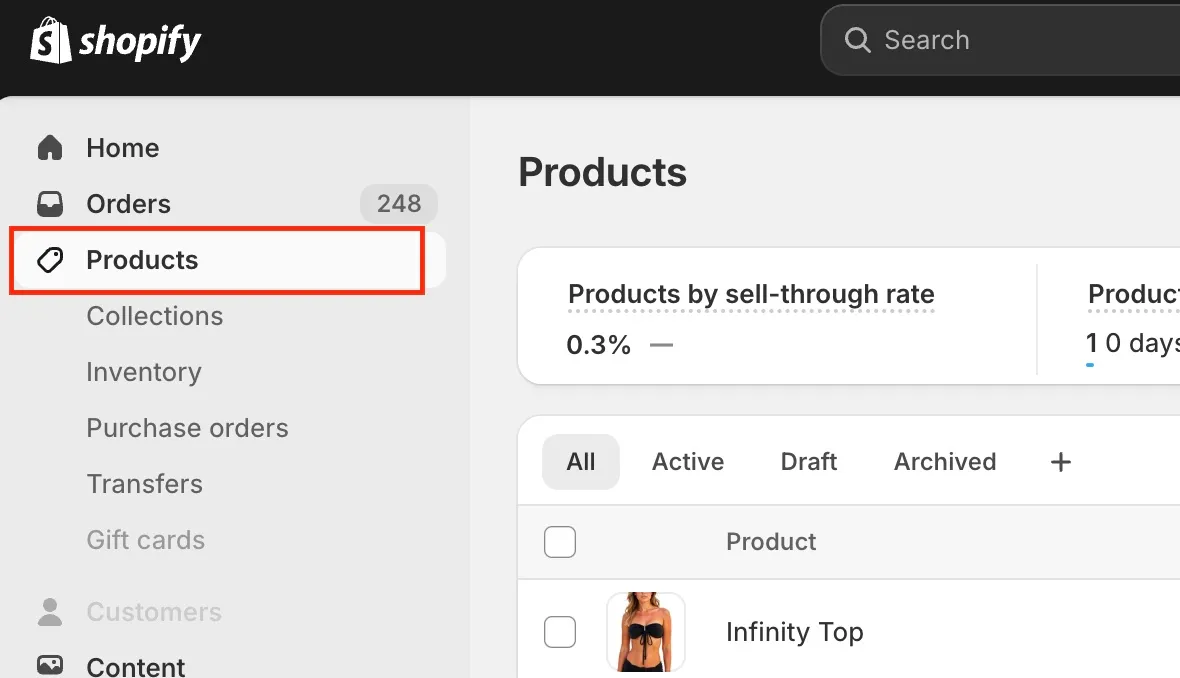
Task: Select the Products tag icon
Action: [x=50, y=260]
